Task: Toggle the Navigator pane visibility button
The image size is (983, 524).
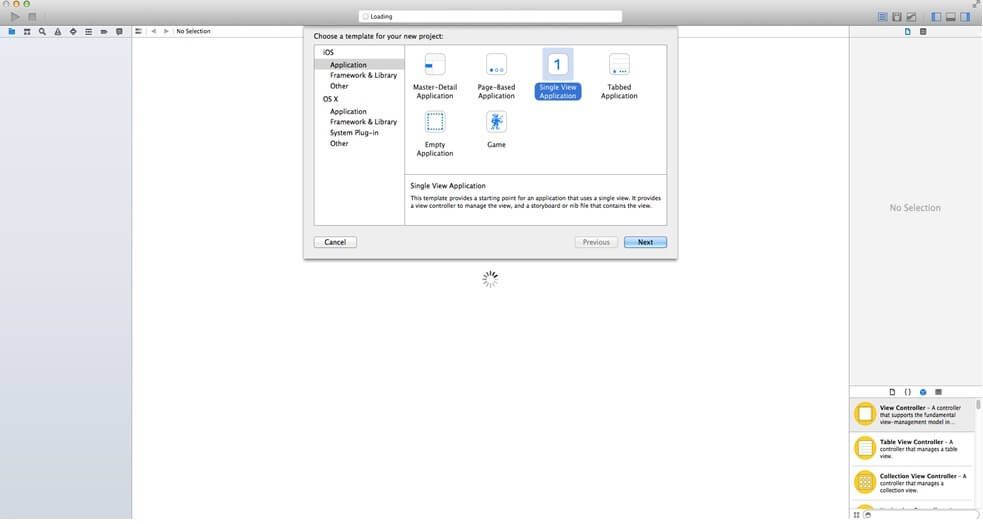Action: (936, 17)
